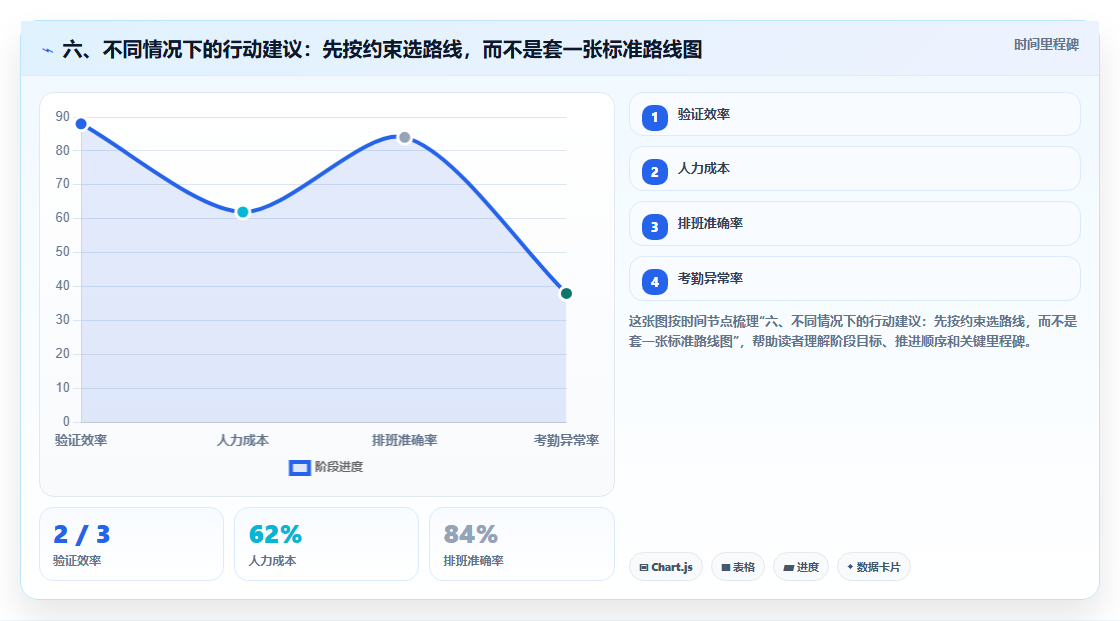Screen dimensions: 1120x621
Task: Open the 考勤异常率 list item
Action: (x=854, y=279)
